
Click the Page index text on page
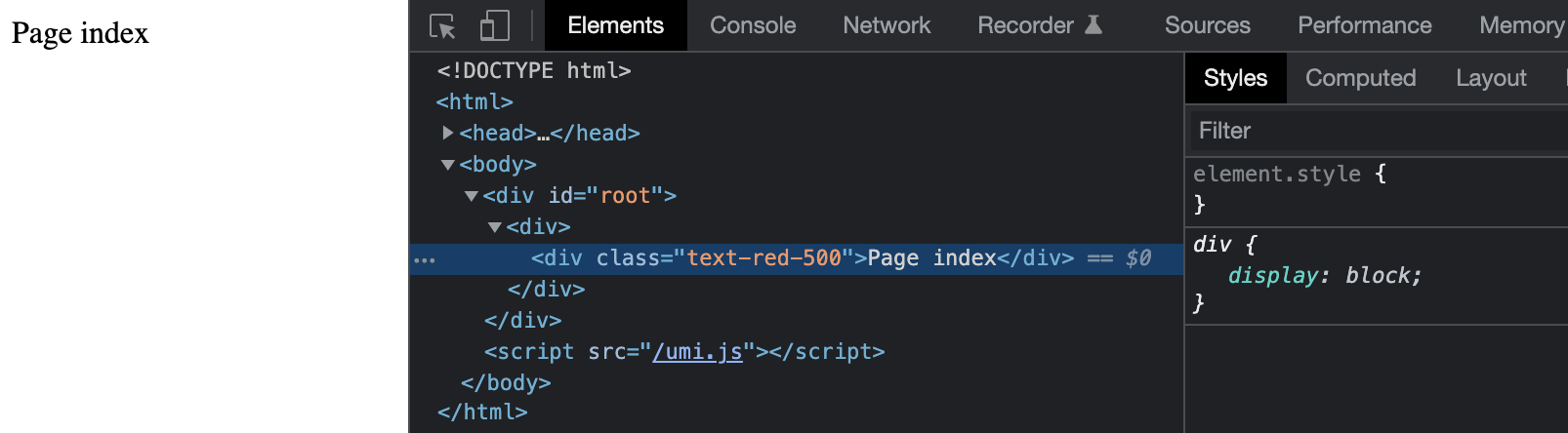tap(80, 33)
